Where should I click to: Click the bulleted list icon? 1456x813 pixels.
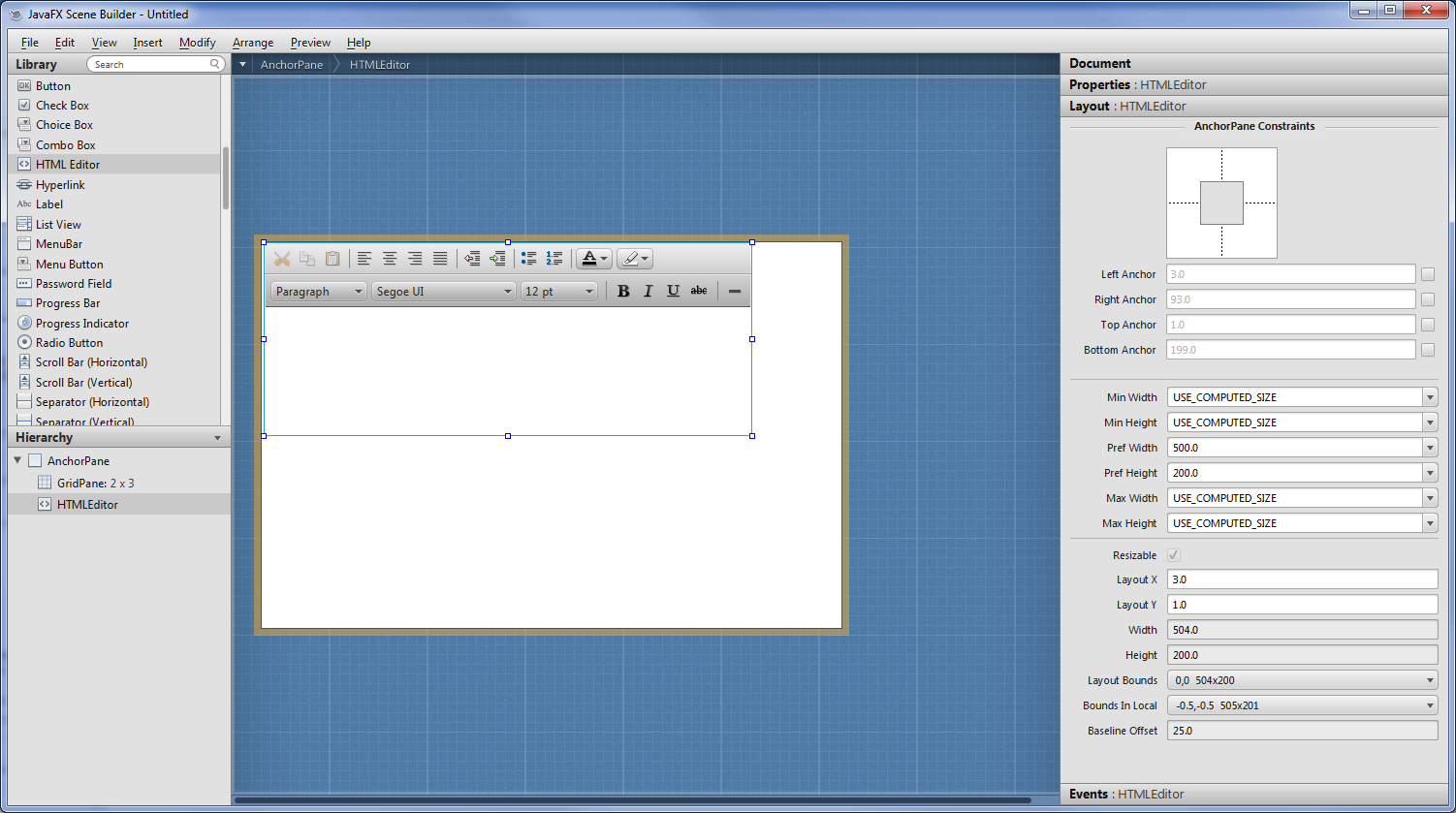(x=528, y=259)
